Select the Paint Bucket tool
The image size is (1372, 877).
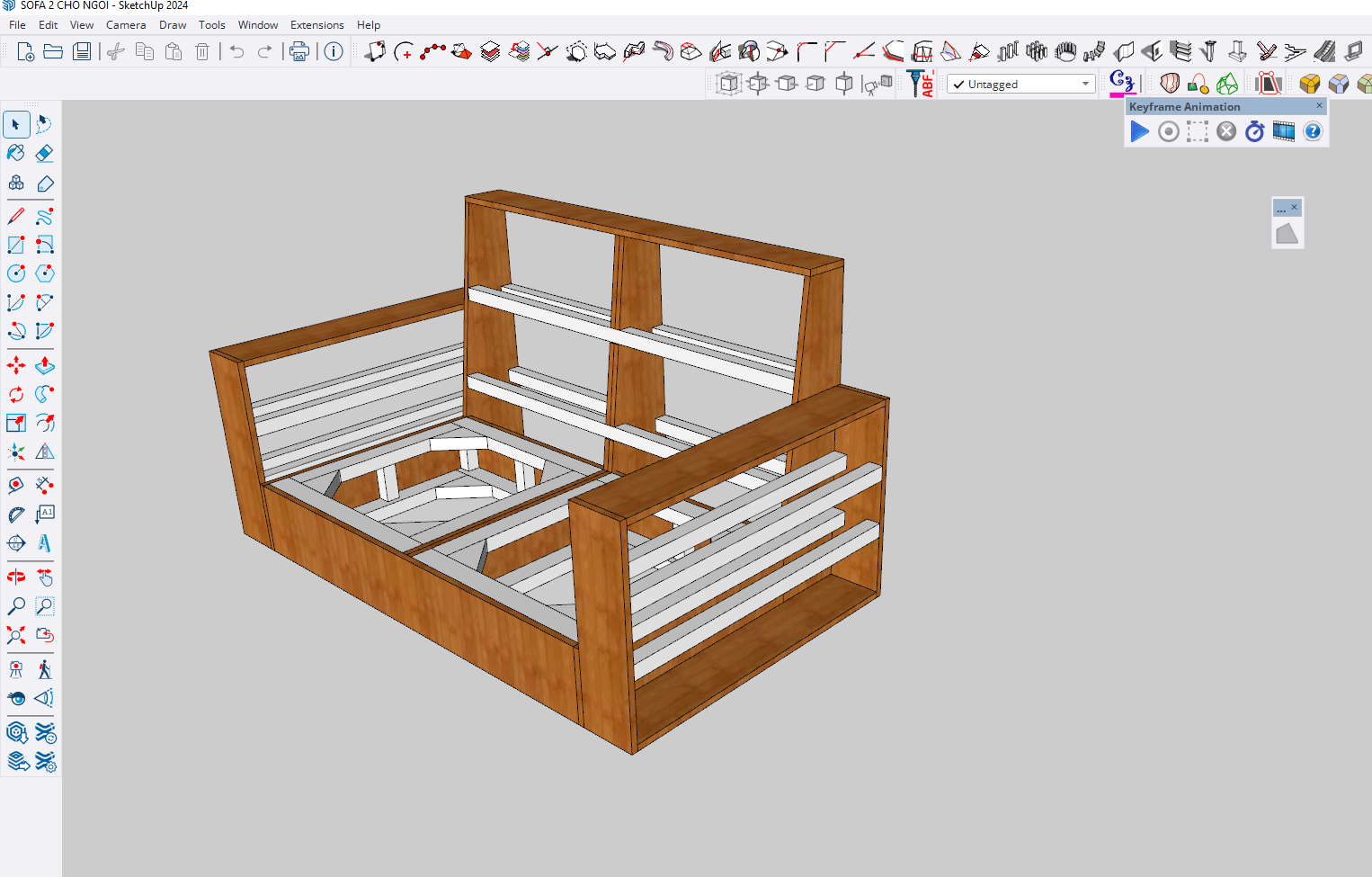click(16, 153)
